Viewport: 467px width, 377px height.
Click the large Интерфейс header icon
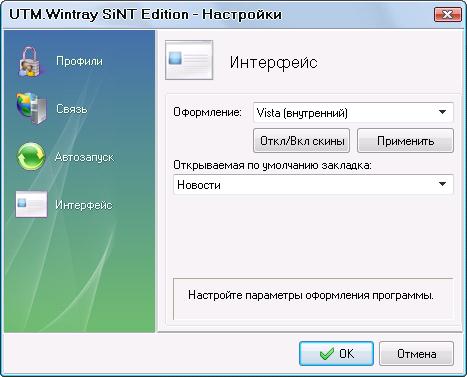pyautogui.click(x=189, y=60)
